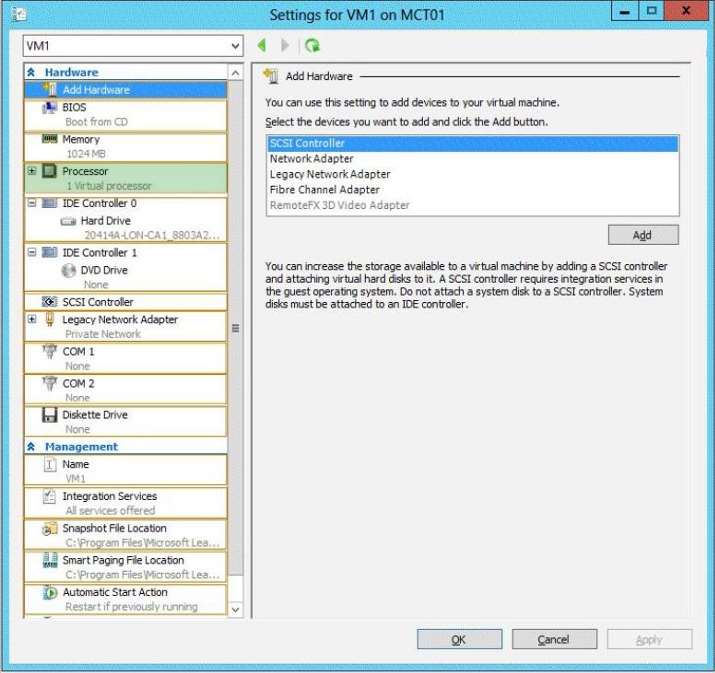The image size is (715, 673).
Task: Click the window icon in title bar
Action: coord(19,14)
